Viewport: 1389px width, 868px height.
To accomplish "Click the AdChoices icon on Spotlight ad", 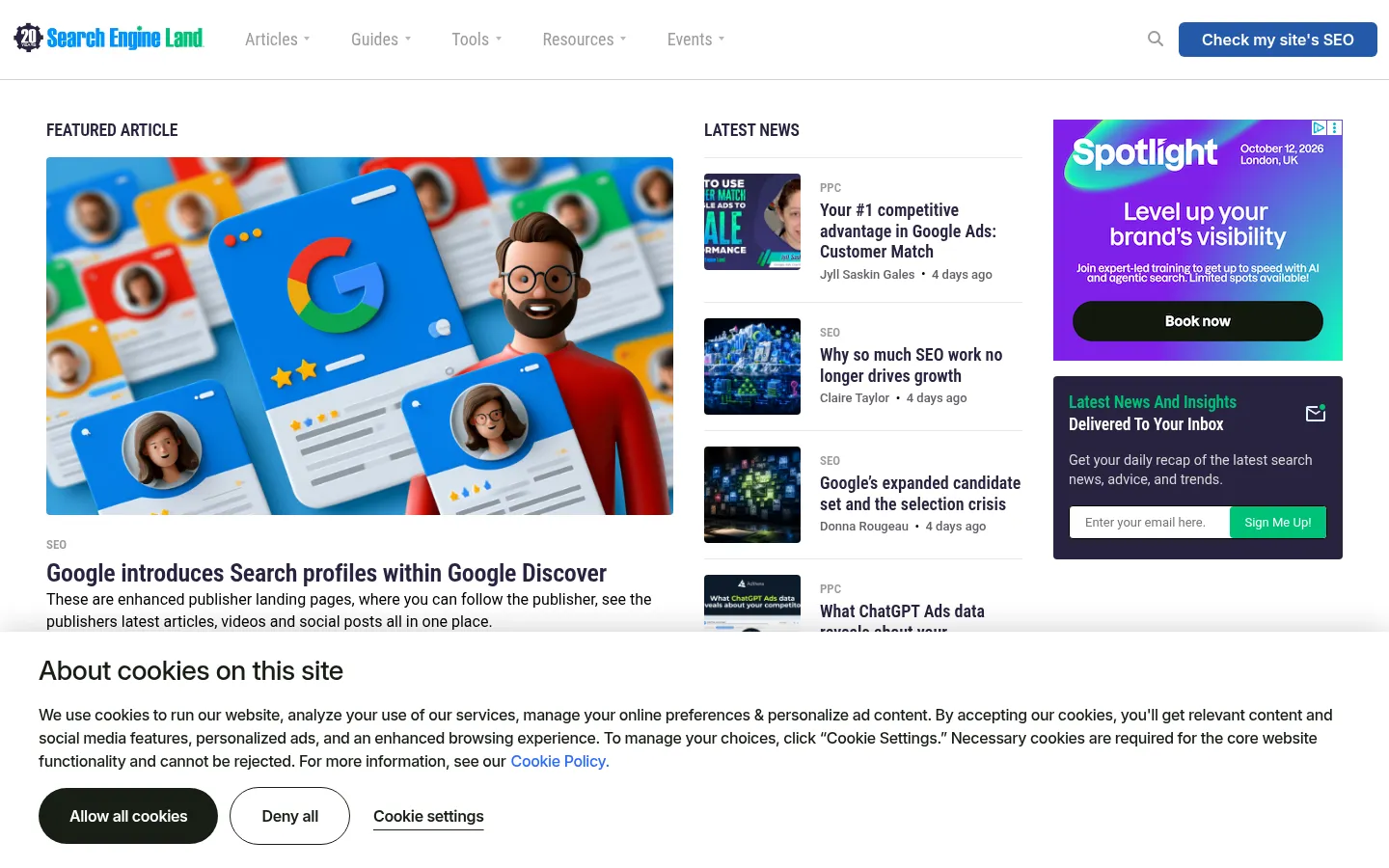I will click(1319, 127).
